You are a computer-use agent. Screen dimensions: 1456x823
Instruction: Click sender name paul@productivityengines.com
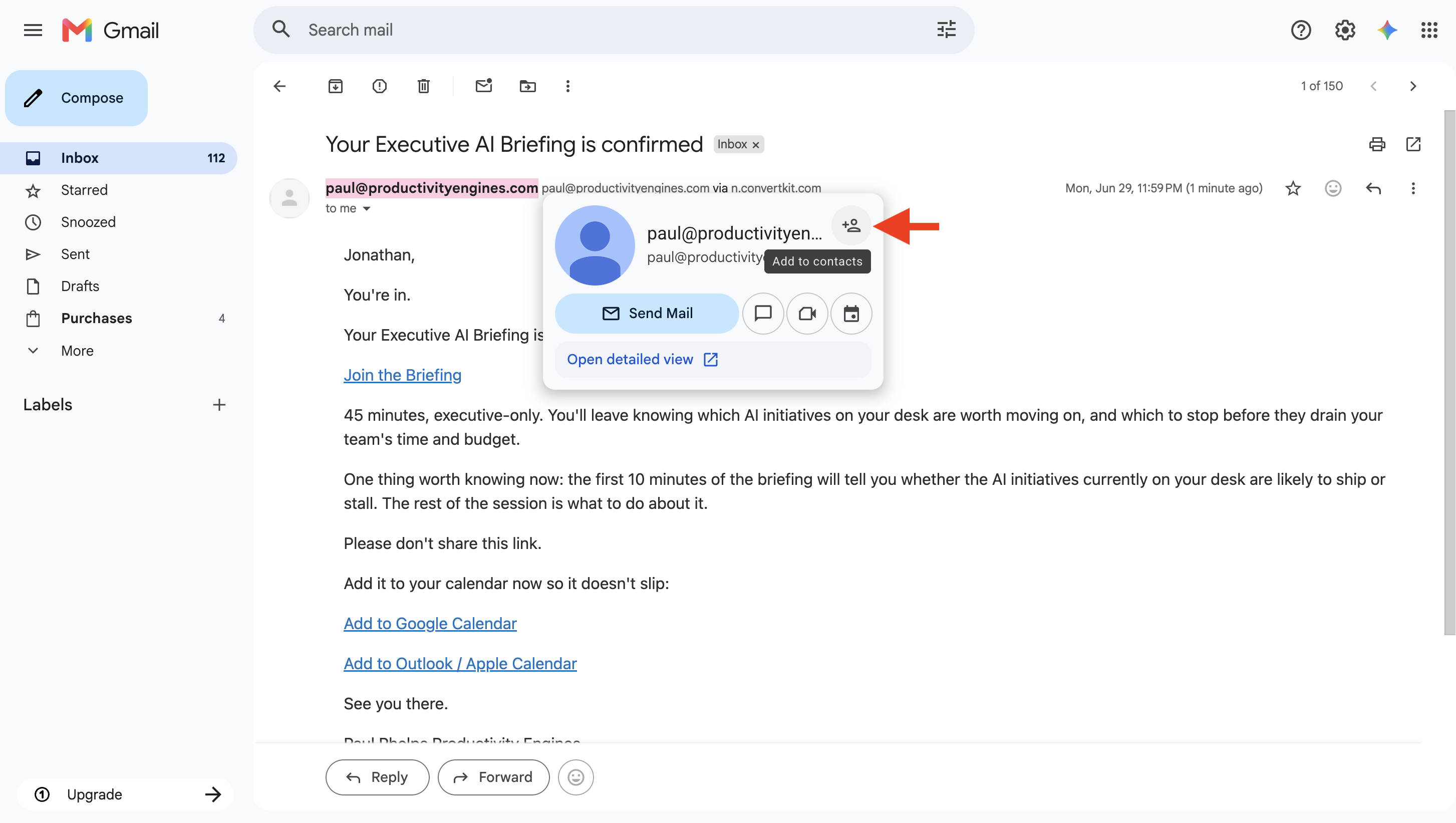tap(432, 188)
